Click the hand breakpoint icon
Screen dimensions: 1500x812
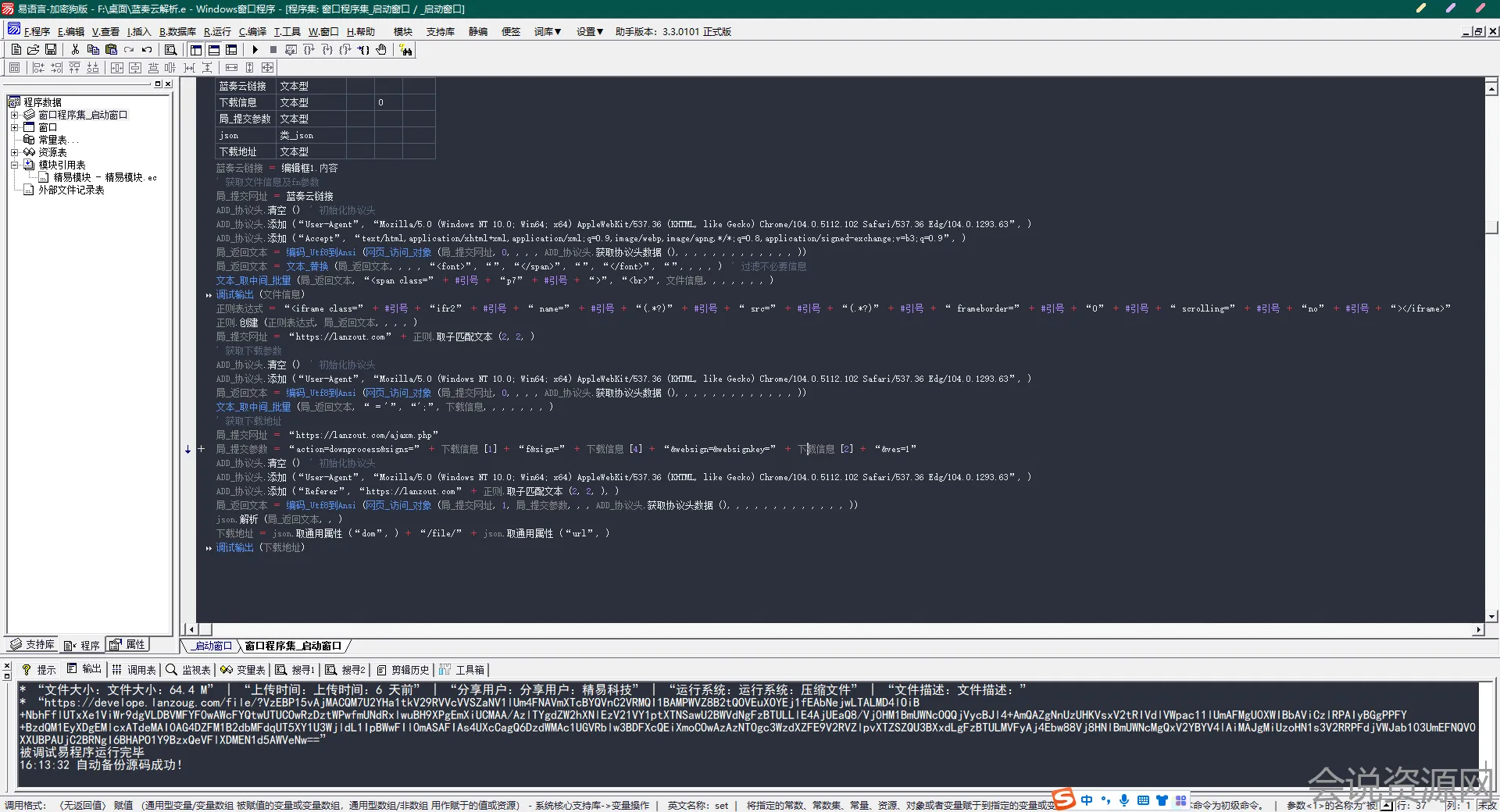tap(381, 50)
